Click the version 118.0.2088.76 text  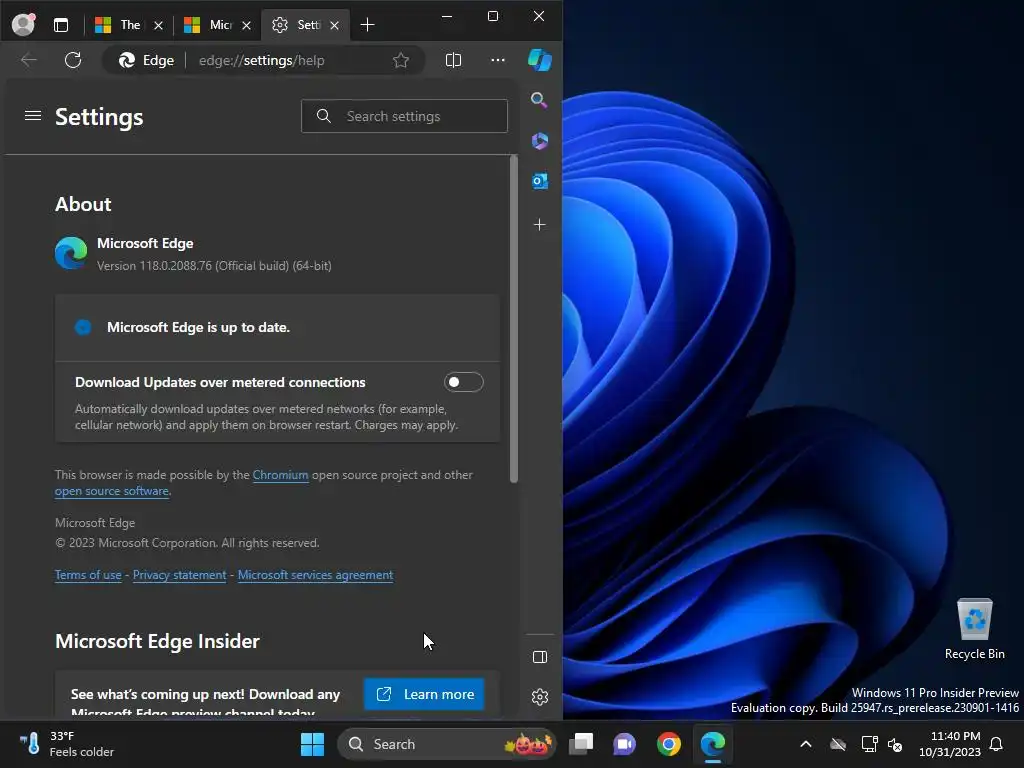(x=214, y=266)
